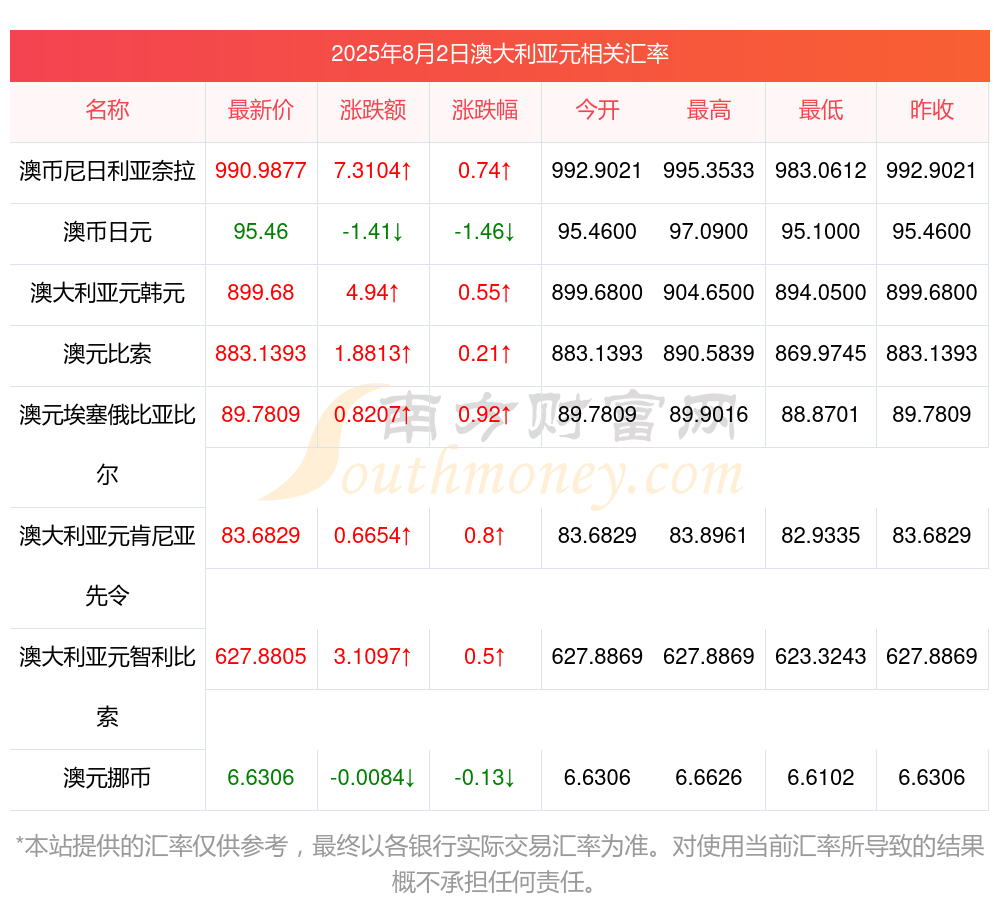Select the change percent 0.21↑
Image resolution: width=1000 pixels, height=913 pixels.
coord(485,353)
